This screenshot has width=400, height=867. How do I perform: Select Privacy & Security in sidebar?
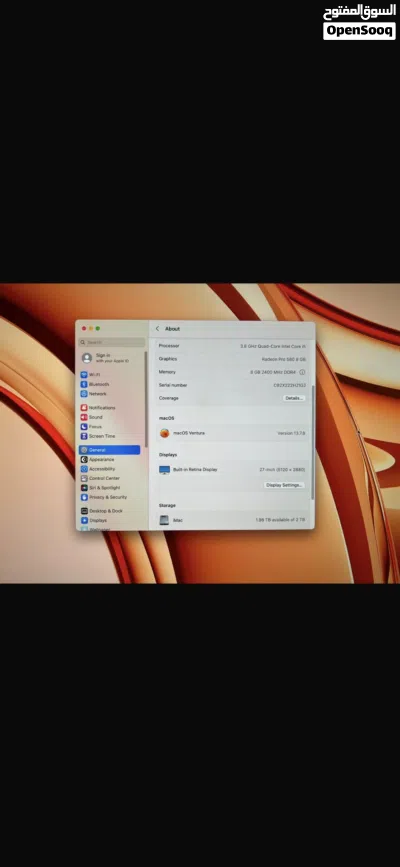110,497
